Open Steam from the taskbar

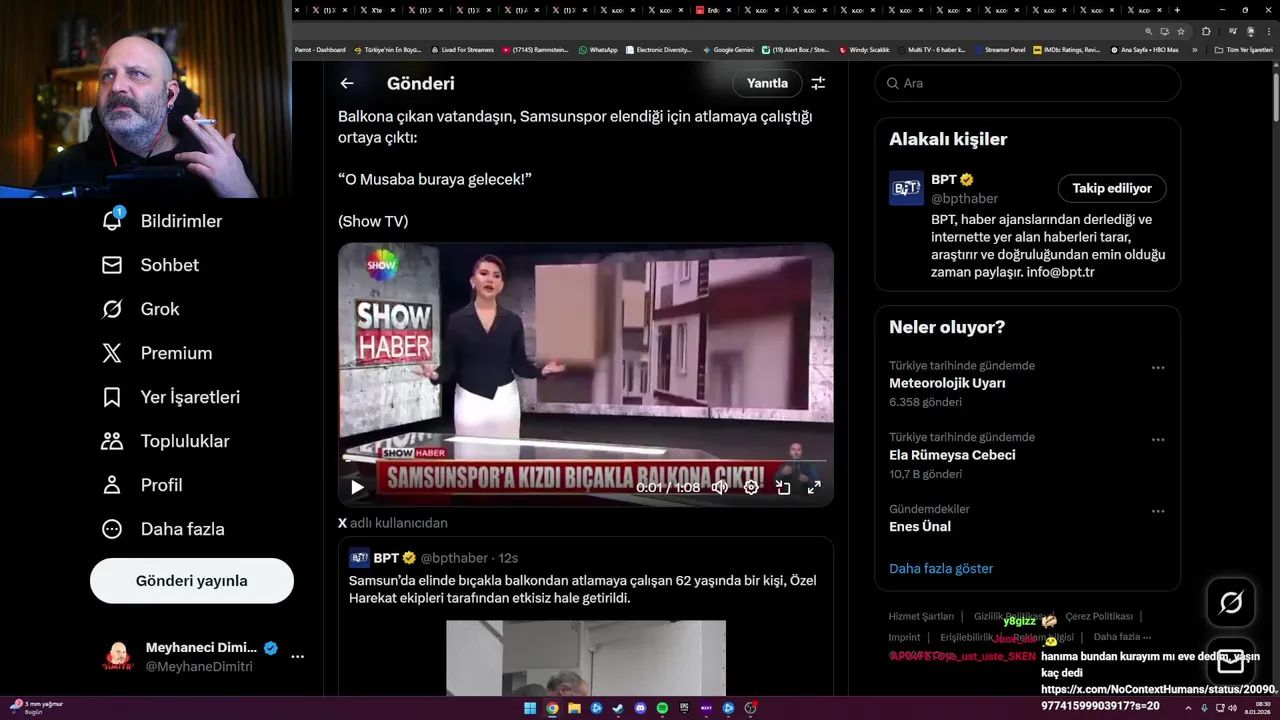point(618,708)
